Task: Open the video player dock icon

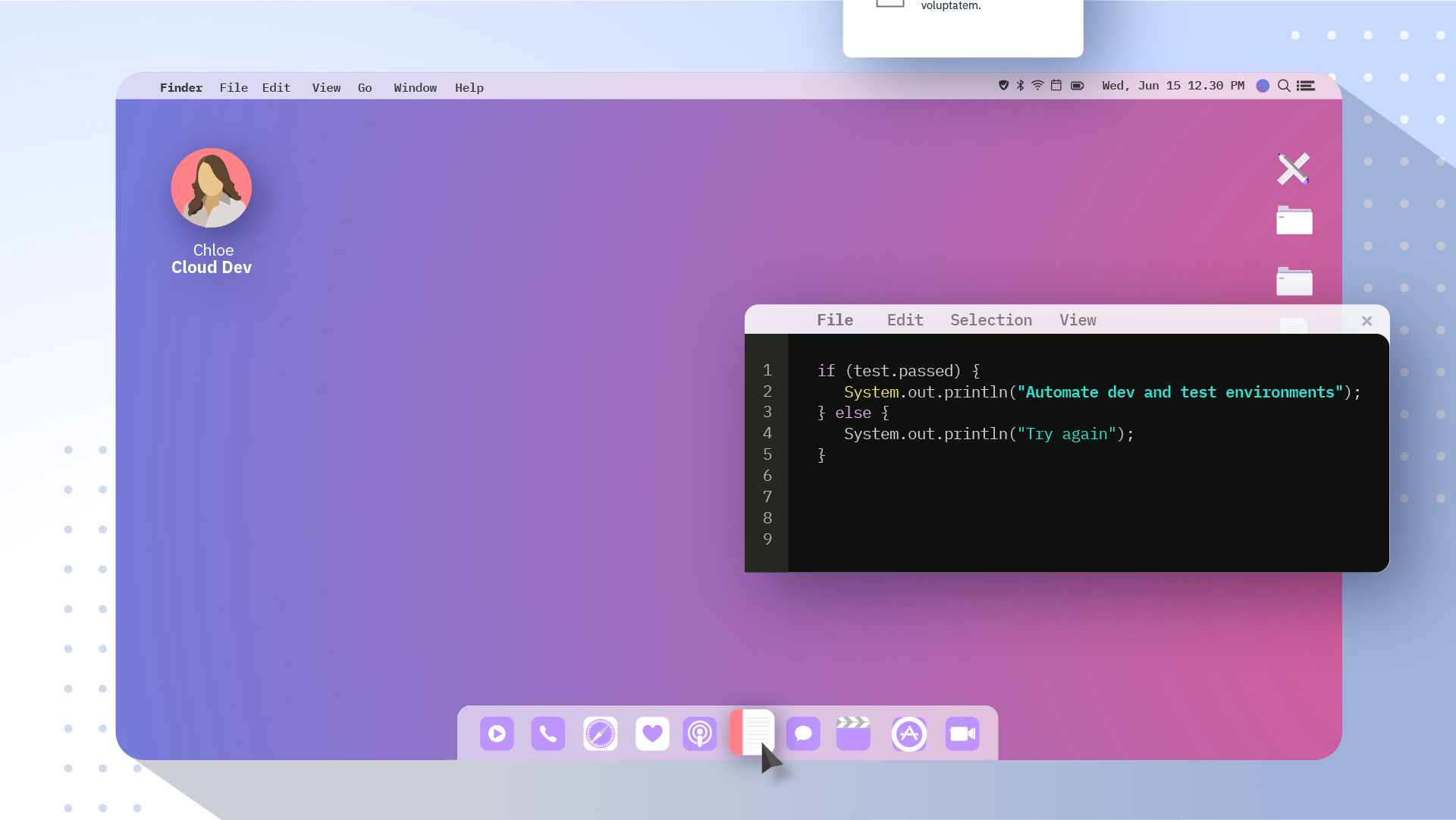Action: tap(497, 734)
